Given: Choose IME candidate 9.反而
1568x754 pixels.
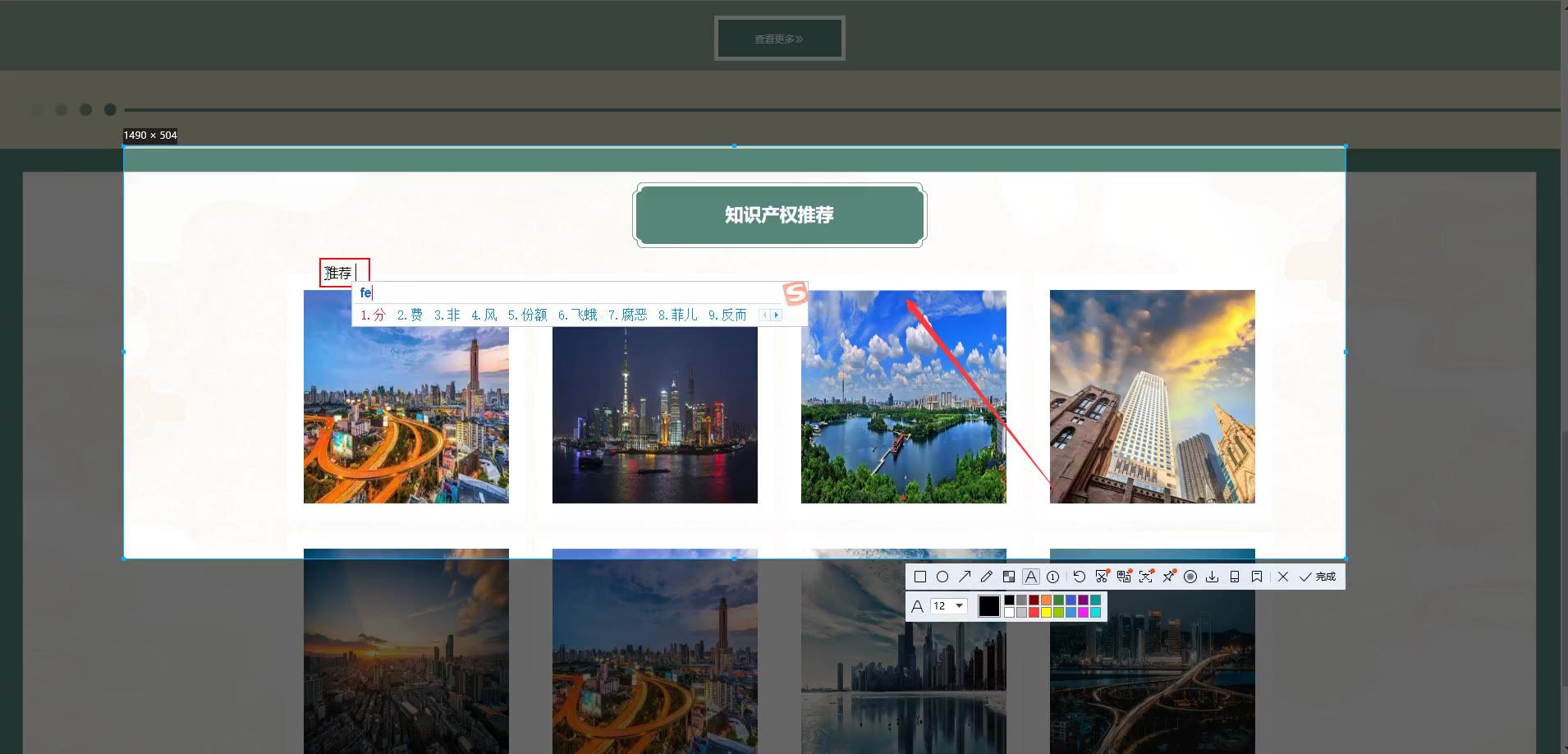Looking at the screenshot, I should (727, 315).
